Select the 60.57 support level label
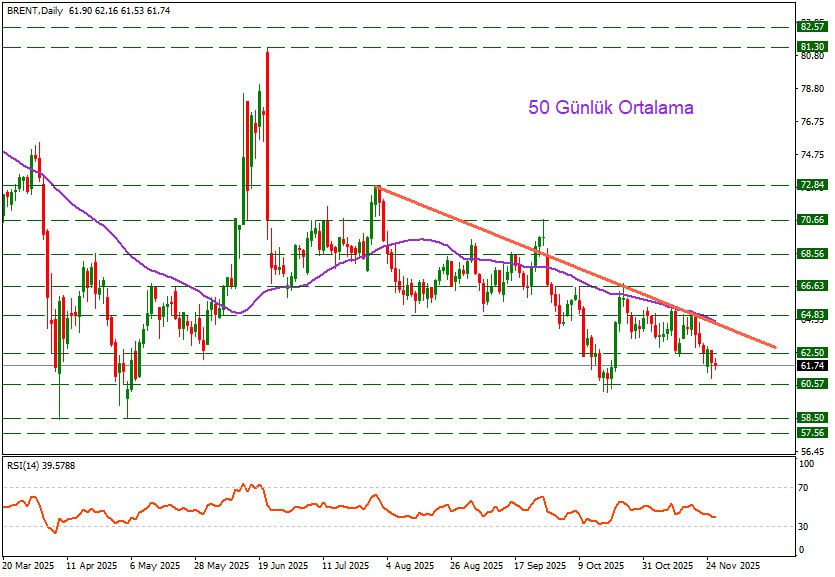835x577 pixels. click(x=812, y=384)
